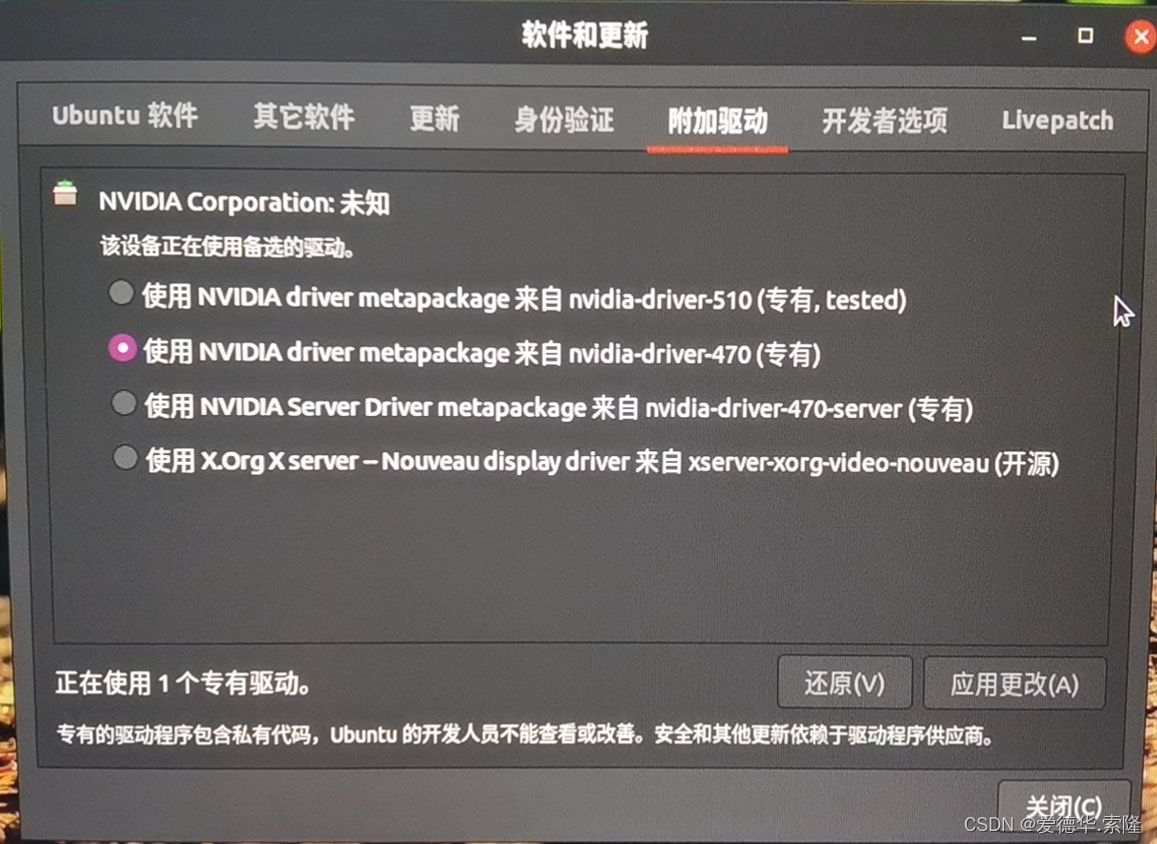Click the NVIDIA hardware device icon

pyautogui.click(x=65, y=193)
